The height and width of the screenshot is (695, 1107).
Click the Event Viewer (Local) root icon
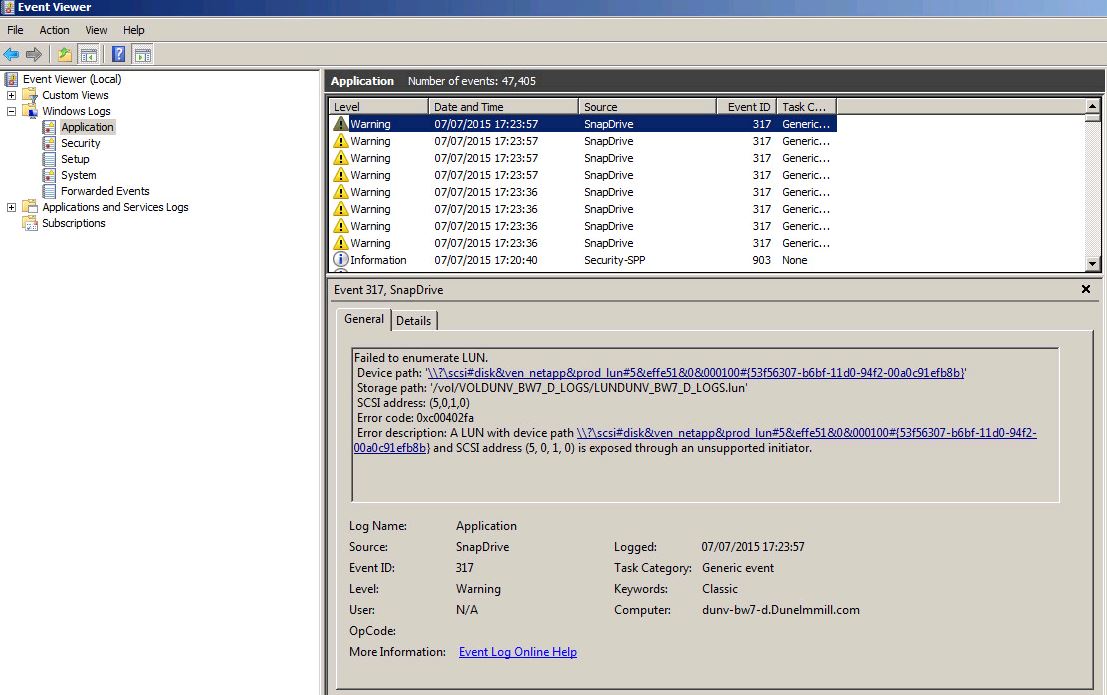tap(12, 79)
